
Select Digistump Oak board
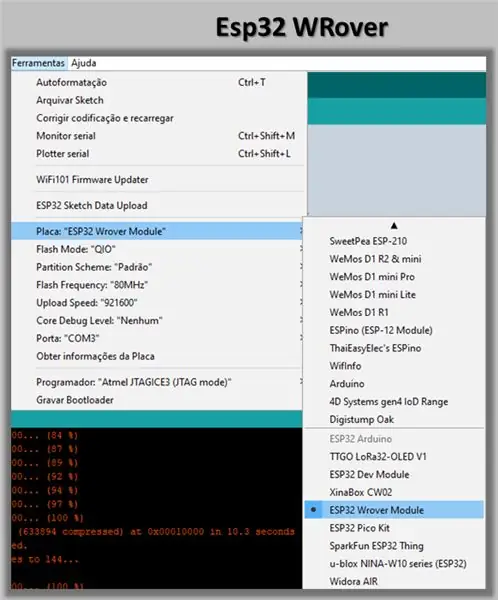click(x=394, y=419)
